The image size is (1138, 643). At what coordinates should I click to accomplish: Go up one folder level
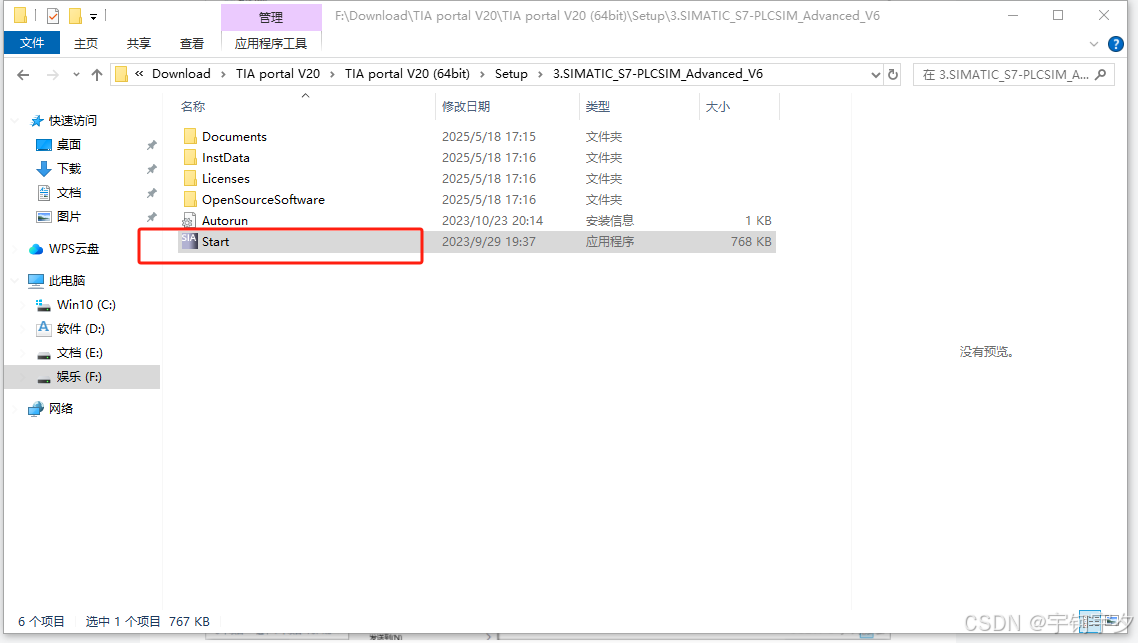pyautogui.click(x=97, y=75)
